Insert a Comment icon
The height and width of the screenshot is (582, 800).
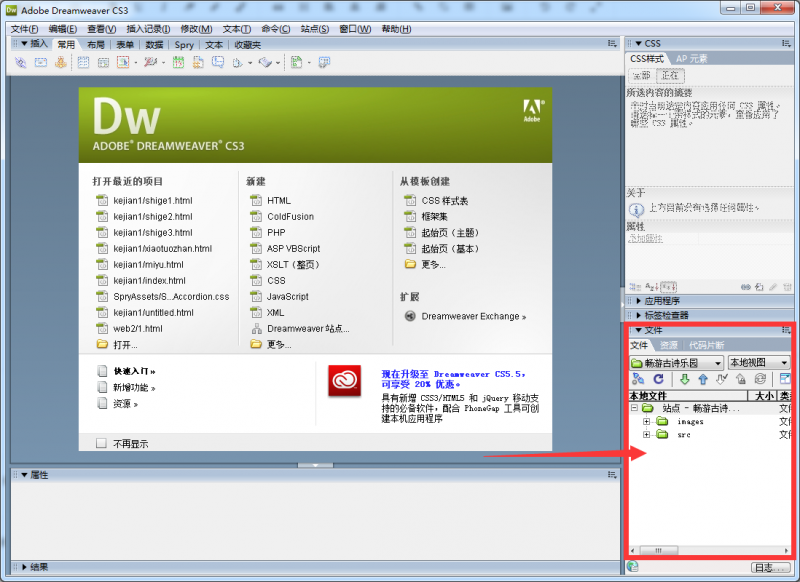click(218, 63)
